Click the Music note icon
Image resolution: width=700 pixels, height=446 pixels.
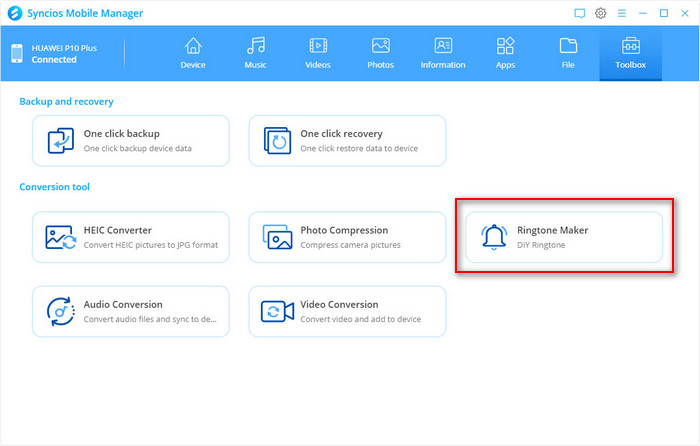coord(256,46)
